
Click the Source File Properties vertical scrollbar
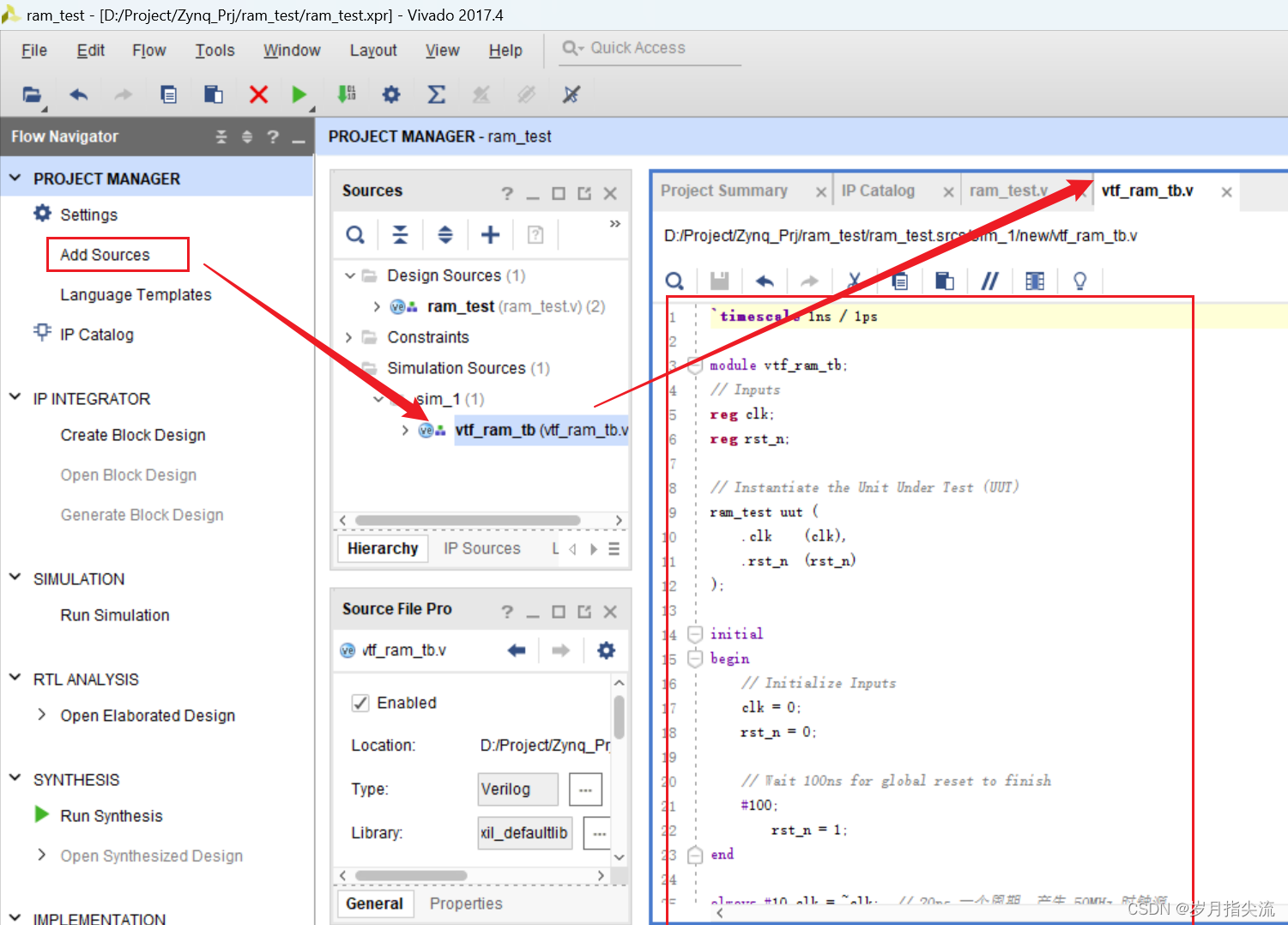pos(620,717)
